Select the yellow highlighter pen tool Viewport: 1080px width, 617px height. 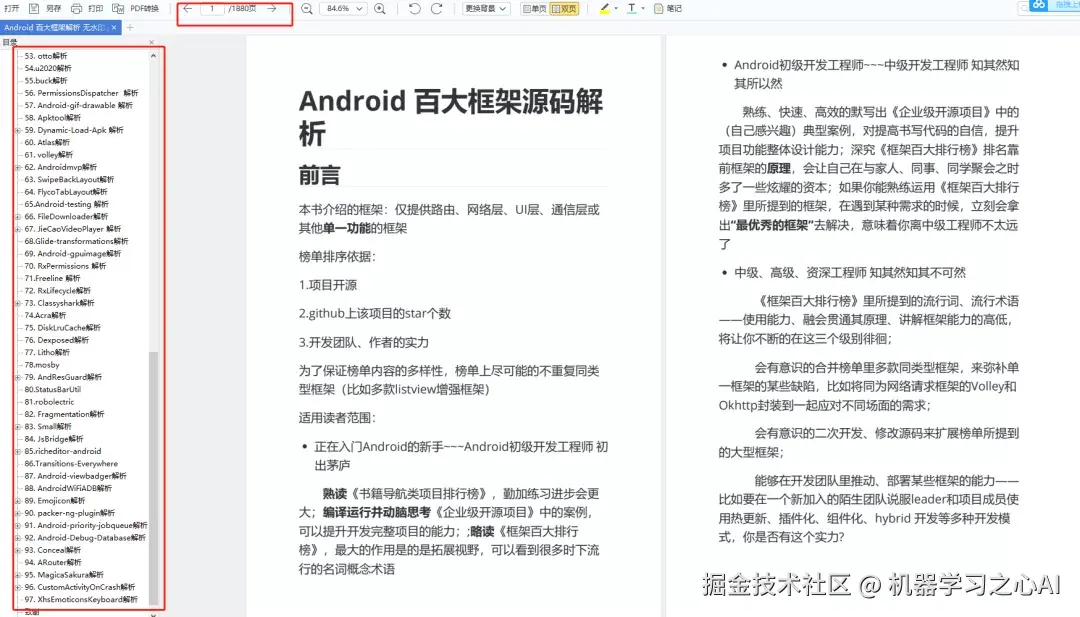pos(606,9)
